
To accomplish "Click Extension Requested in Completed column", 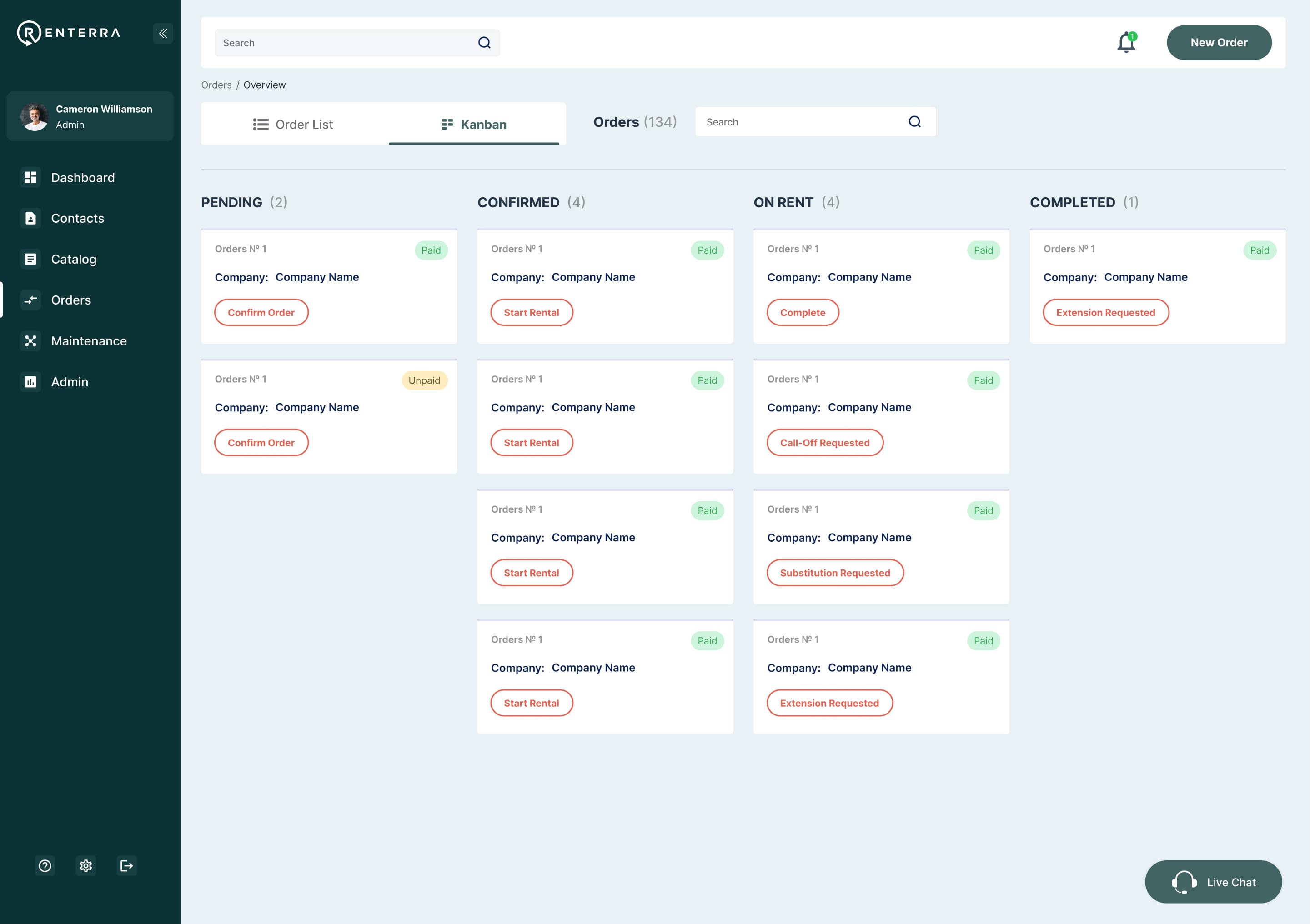I will tap(1106, 313).
